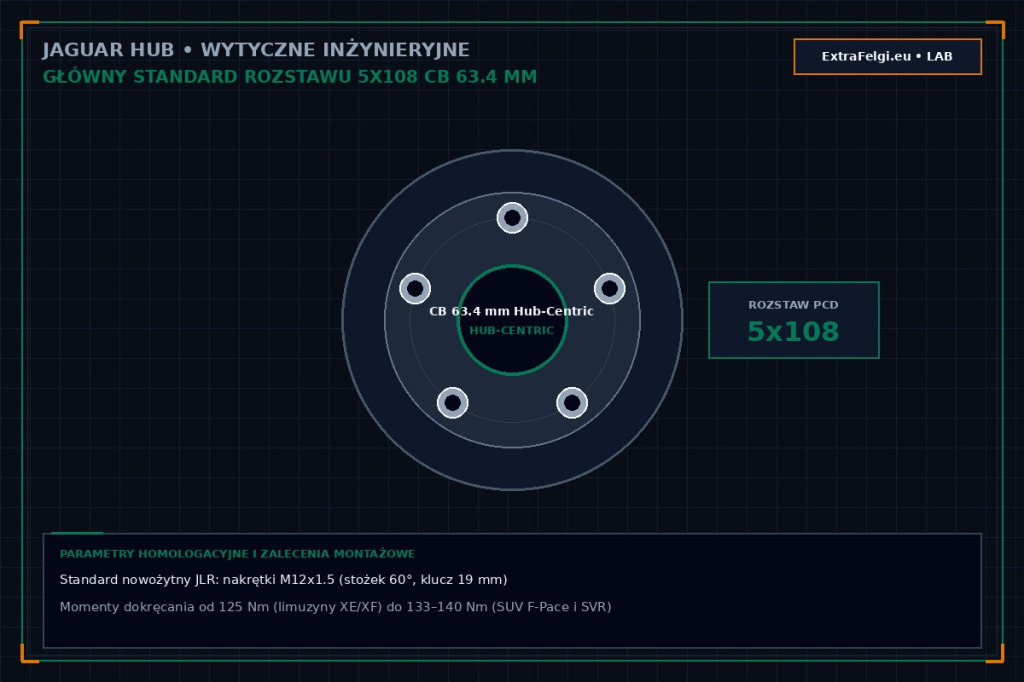The height and width of the screenshot is (682, 1024).
Task: Click the ROZSTAW PCD label
Action: pos(793,305)
